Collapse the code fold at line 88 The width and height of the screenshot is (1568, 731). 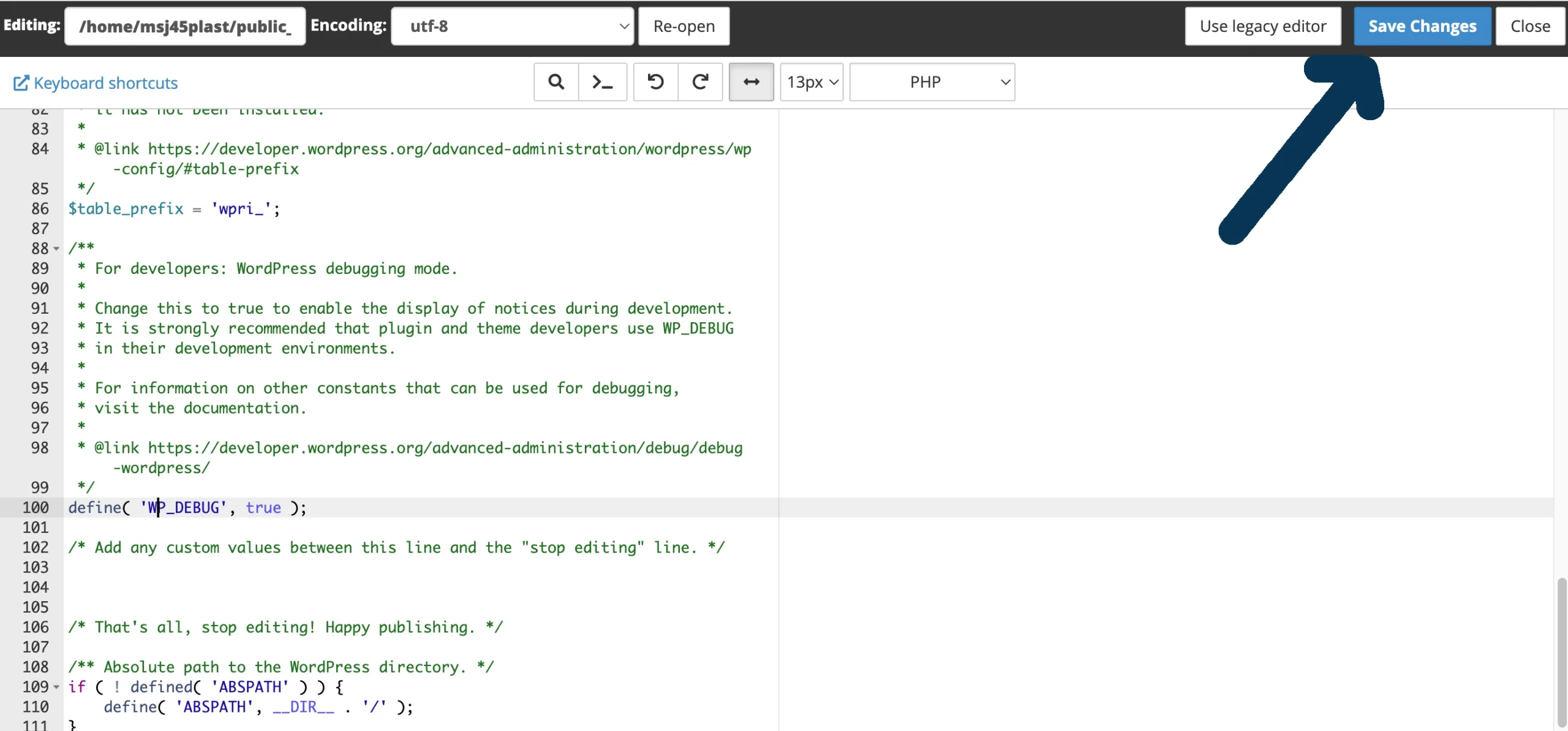coord(56,249)
